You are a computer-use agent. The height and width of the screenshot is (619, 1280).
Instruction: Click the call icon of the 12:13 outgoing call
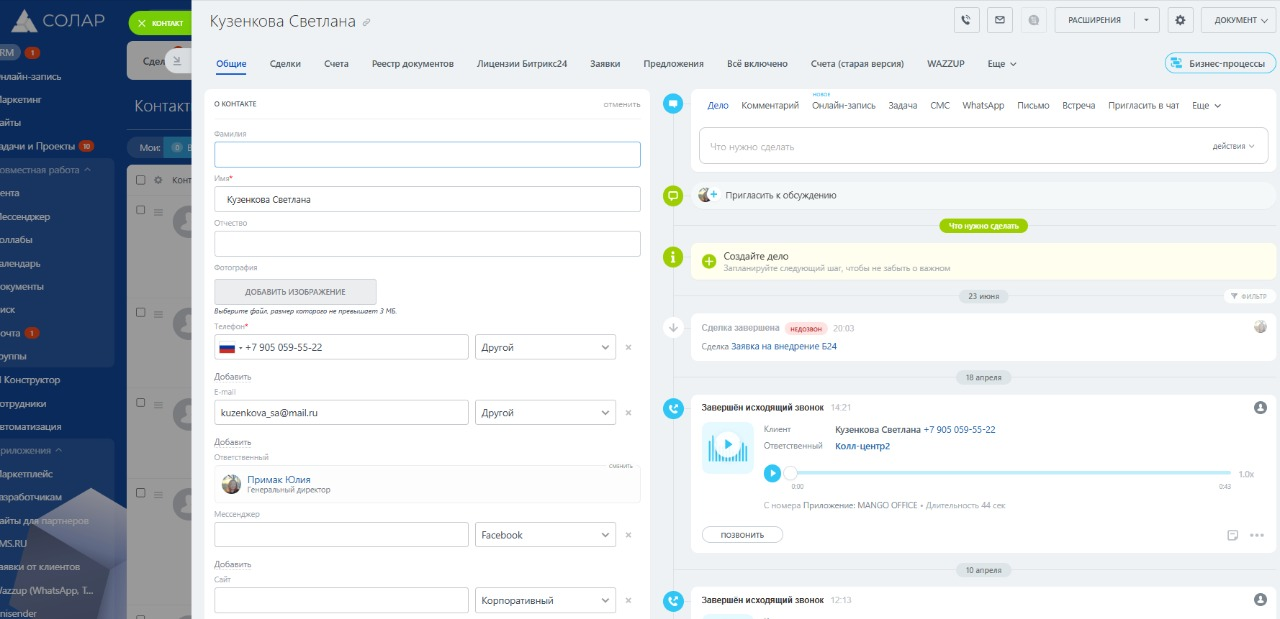pos(674,600)
